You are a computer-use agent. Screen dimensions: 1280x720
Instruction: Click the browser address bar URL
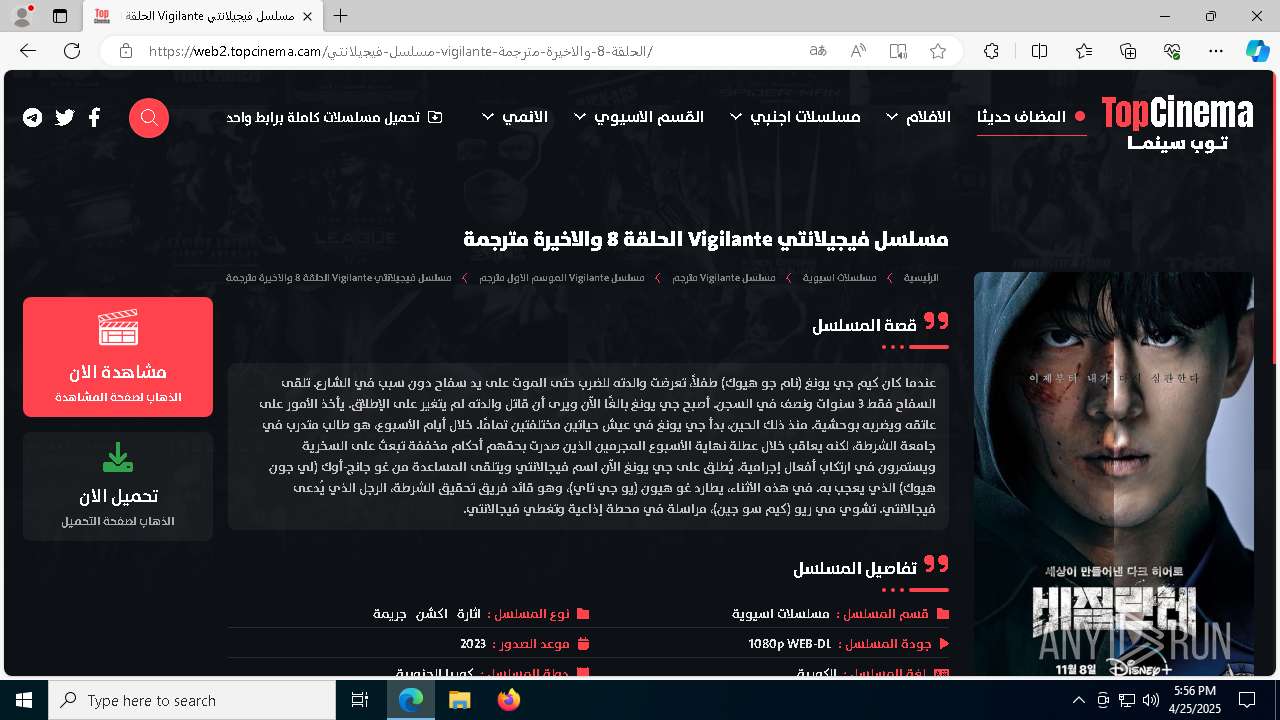pos(400,51)
